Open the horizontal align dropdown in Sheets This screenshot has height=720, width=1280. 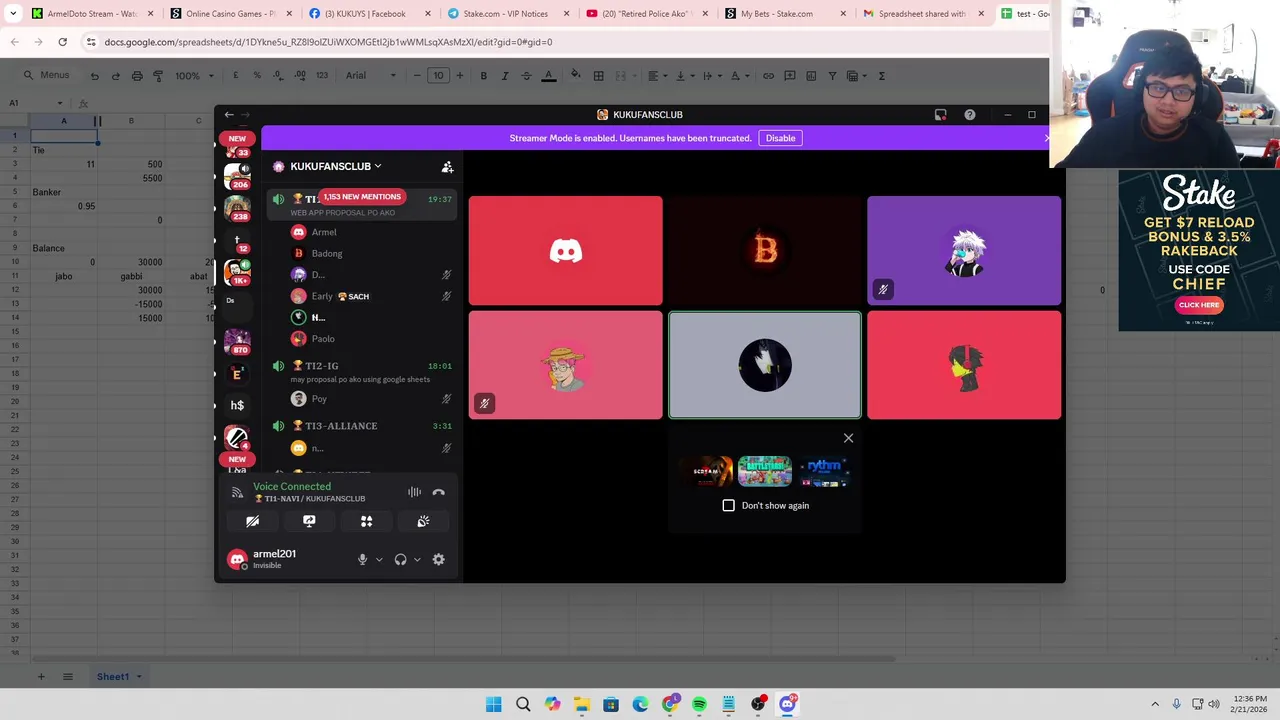pyautogui.click(x=656, y=76)
